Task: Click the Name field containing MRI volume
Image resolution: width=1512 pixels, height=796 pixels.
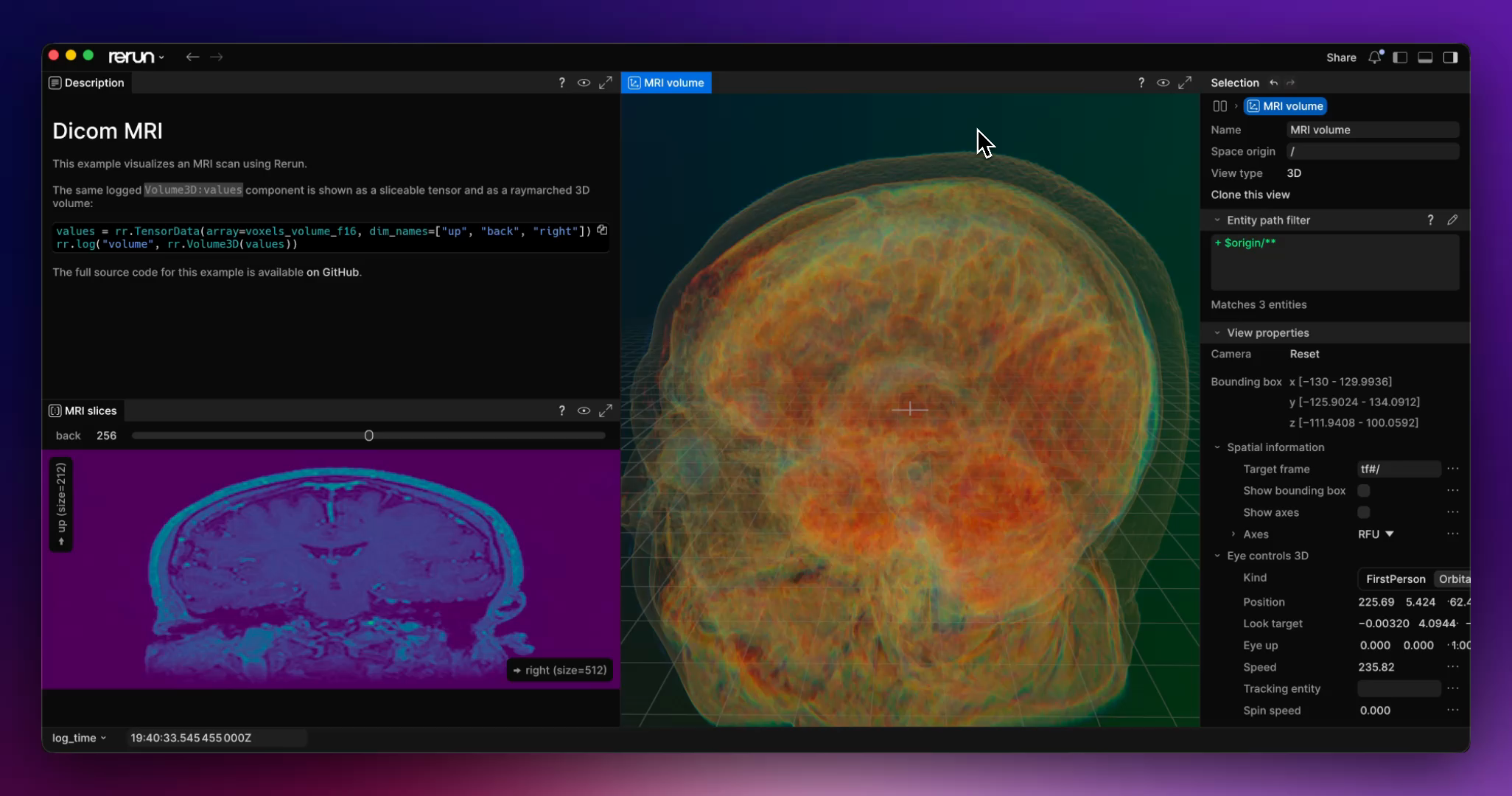Action: [1373, 130]
